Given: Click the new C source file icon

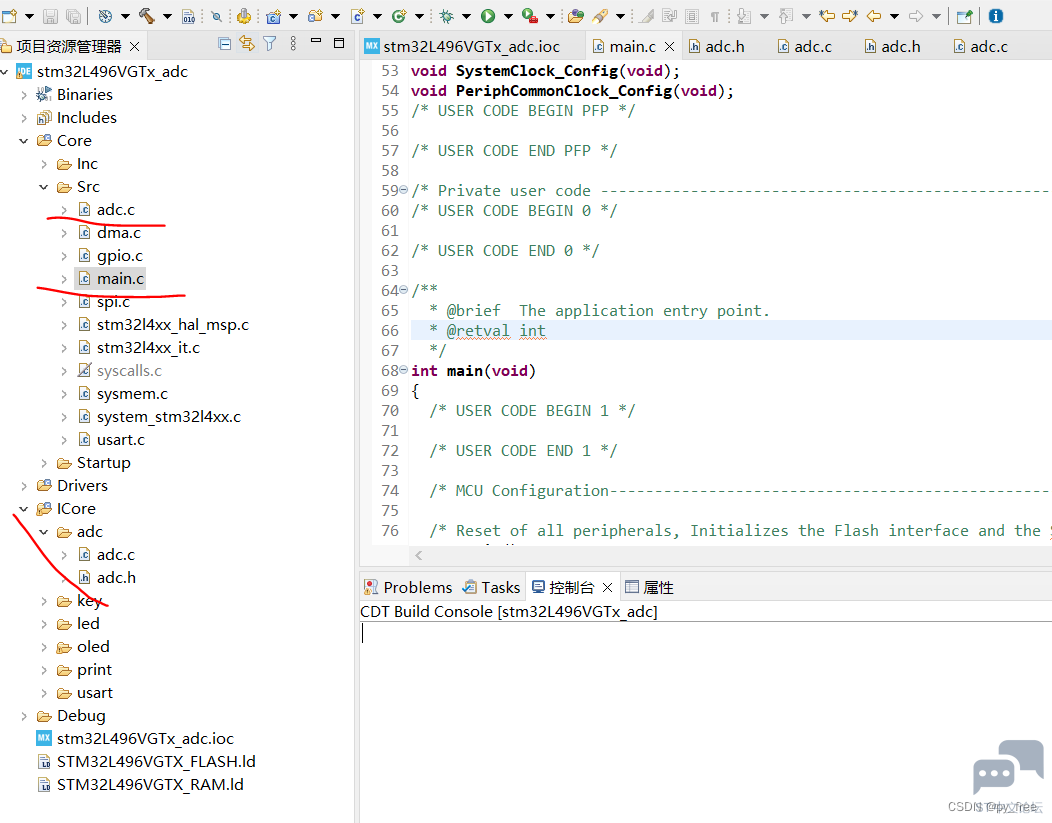Looking at the screenshot, I should pos(358,15).
